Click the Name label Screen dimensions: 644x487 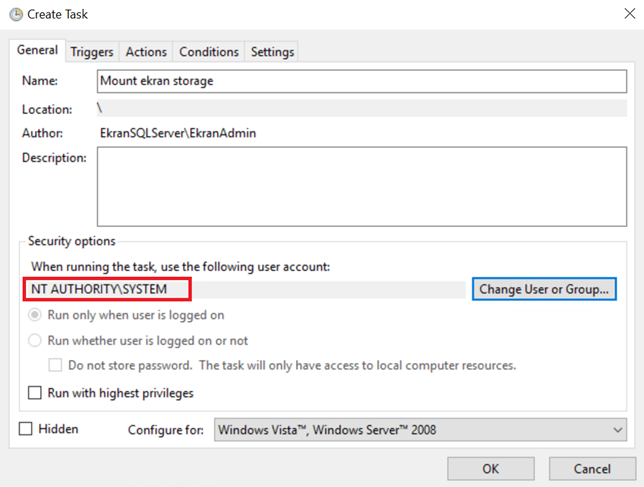pos(40,80)
